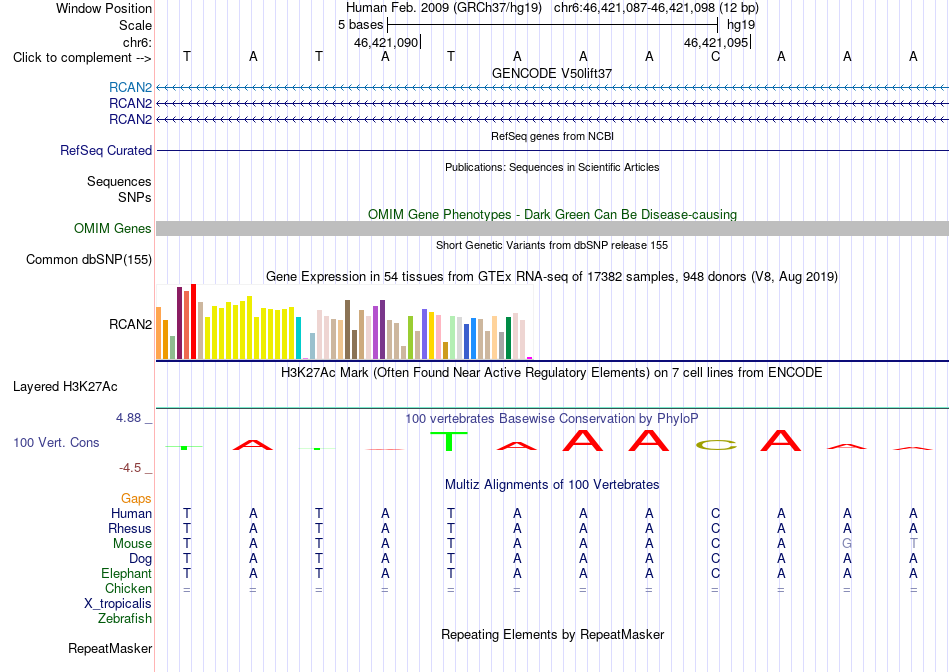Click the Mouse species label
This screenshot has height=672, width=950.
132,544
